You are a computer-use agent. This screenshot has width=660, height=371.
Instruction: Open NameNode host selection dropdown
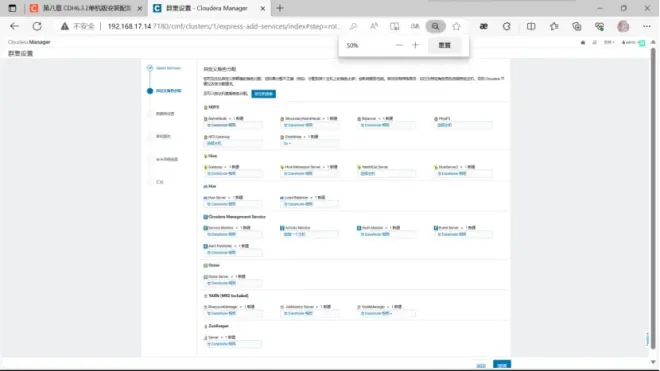pos(233,125)
